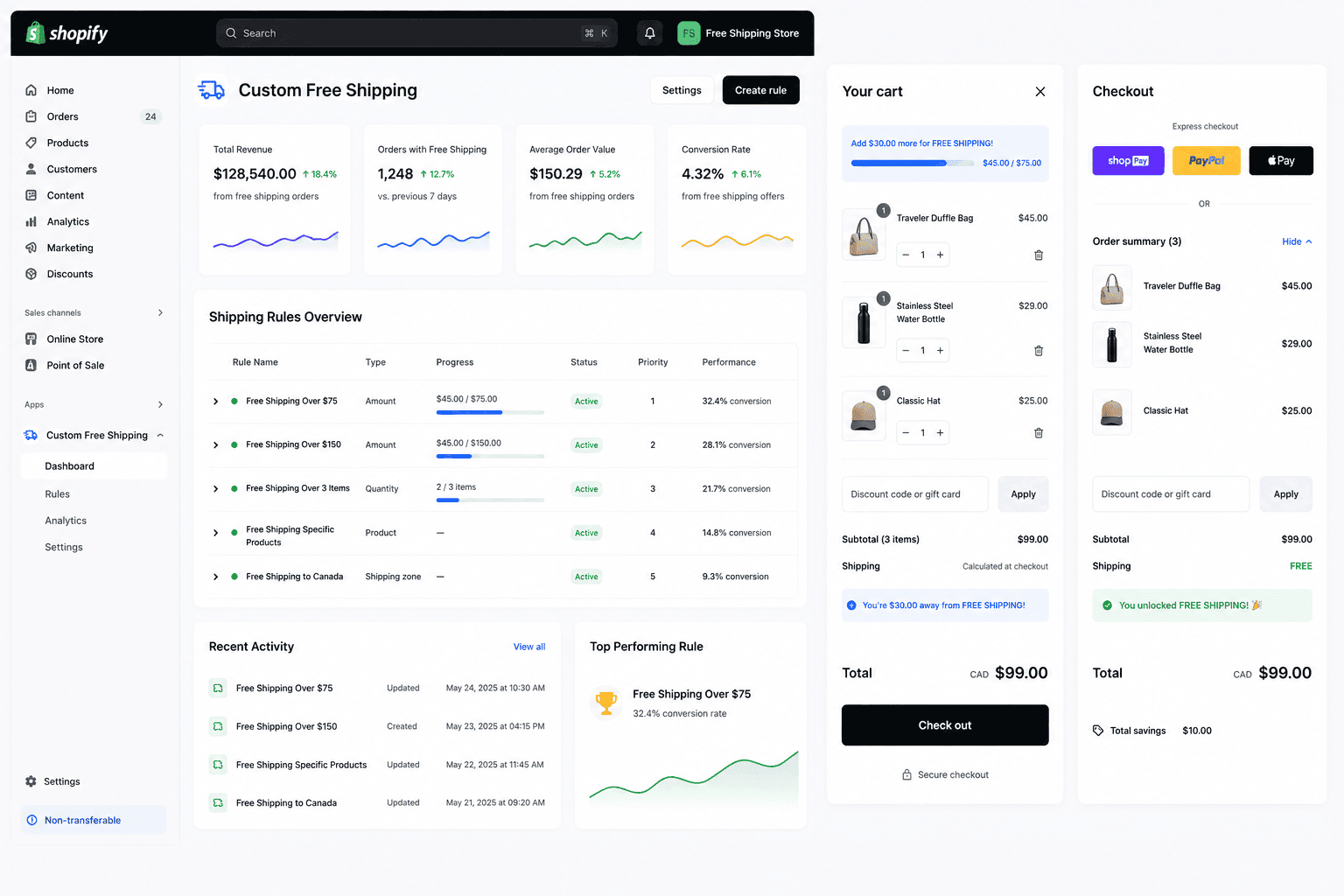Click the Shopify logo in header
1344x896 pixels.
click(x=66, y=33)
